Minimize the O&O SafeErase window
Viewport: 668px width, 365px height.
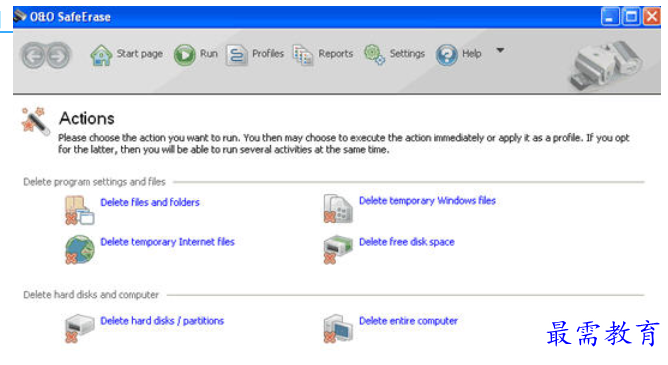(610, 17)
